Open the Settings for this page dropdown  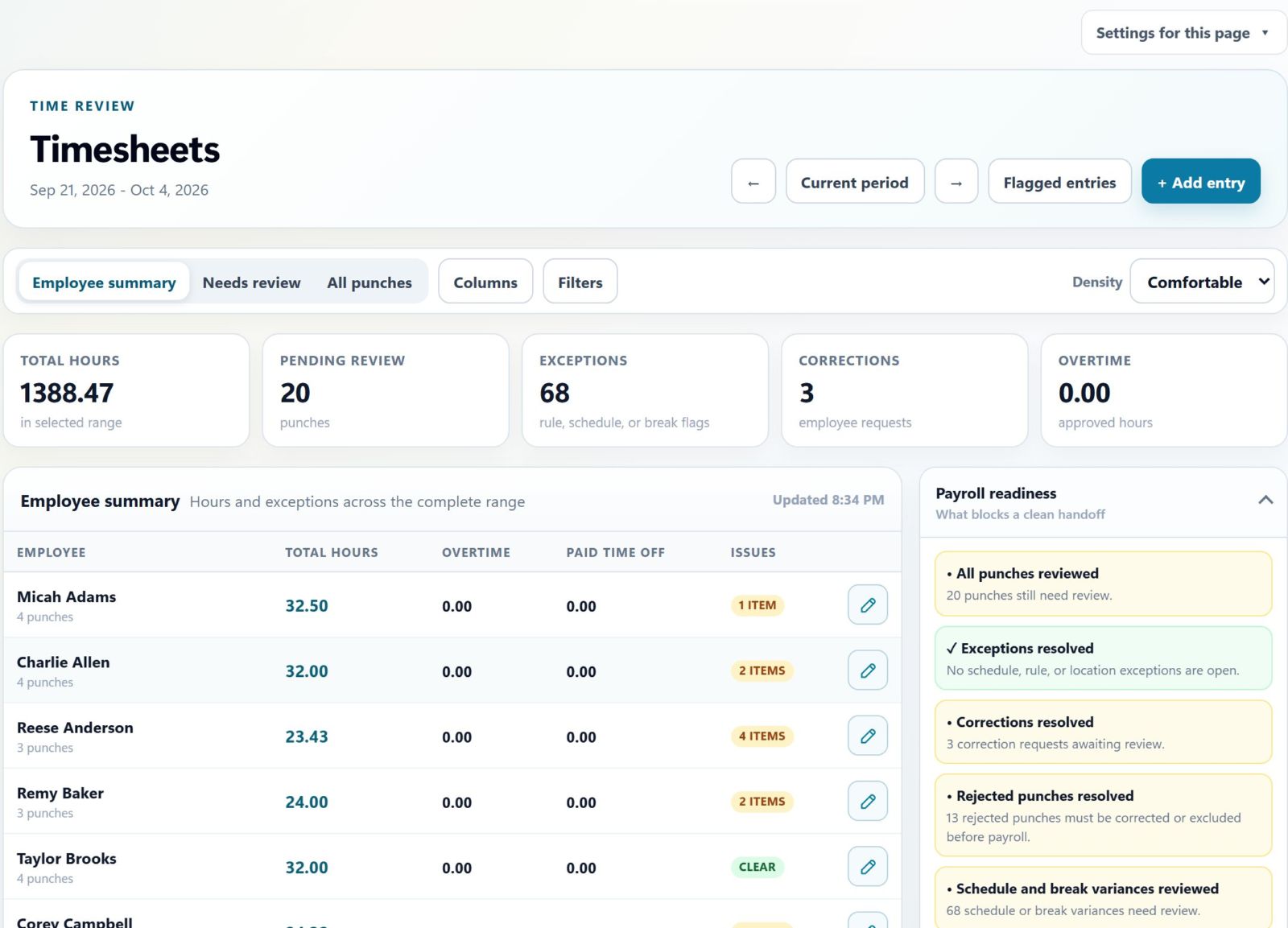click(x=1183, y=33)
